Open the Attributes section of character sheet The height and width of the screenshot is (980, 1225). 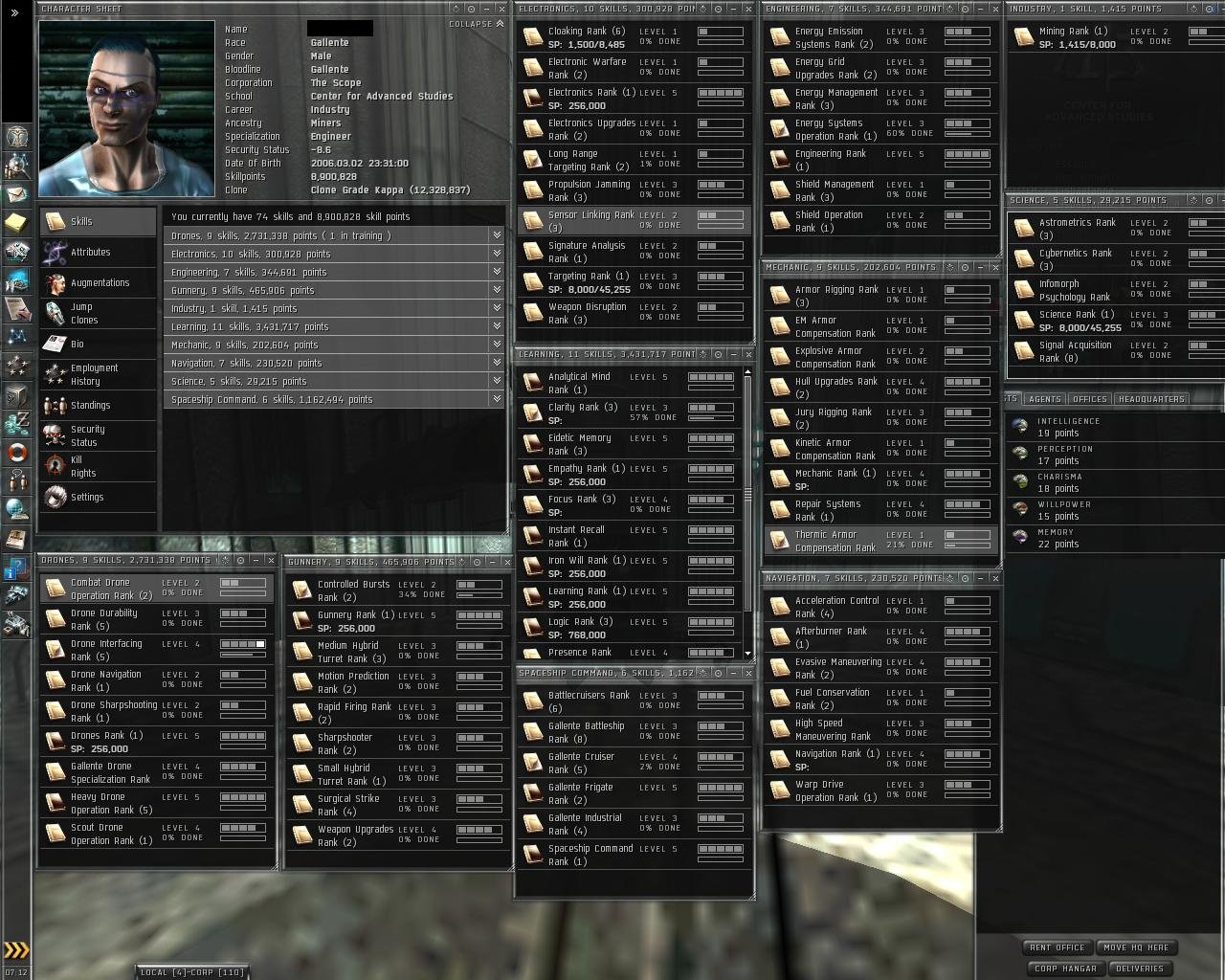(x=99, y=252)
